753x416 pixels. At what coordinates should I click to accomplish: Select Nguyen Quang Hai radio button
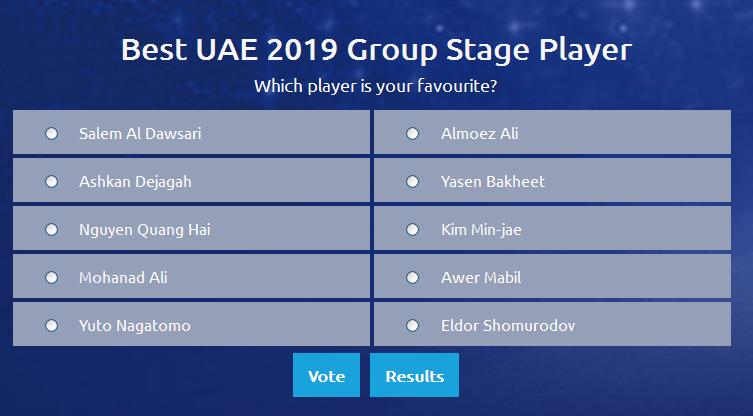pos(51,230)
